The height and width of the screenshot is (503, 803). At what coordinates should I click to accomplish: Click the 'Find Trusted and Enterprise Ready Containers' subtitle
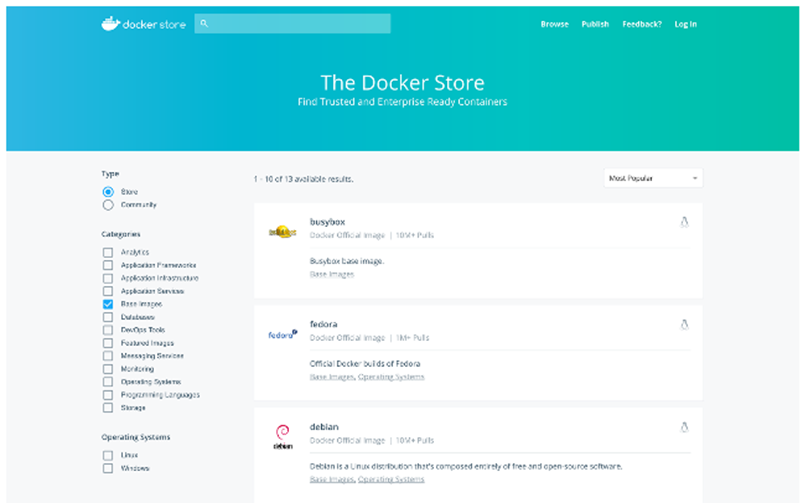tap(402, 102)
